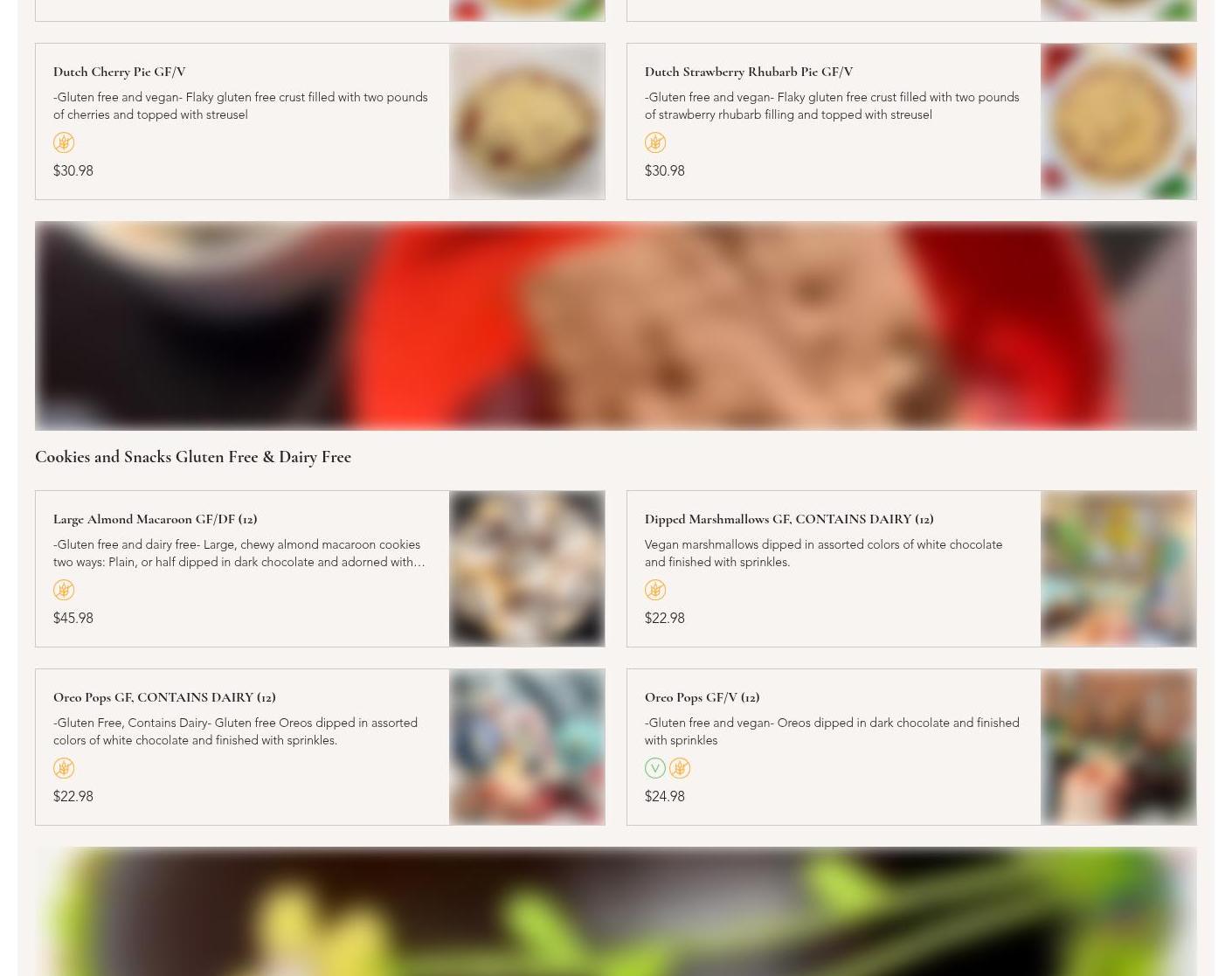
Task: Click gluten-free wheat icon on Oreo Pops GF/V
Action: 680,768
